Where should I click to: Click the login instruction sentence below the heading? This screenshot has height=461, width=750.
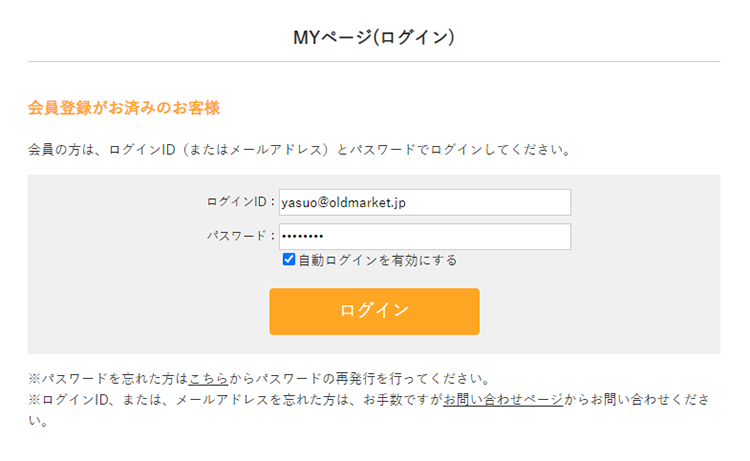click(x=300, y=151)
